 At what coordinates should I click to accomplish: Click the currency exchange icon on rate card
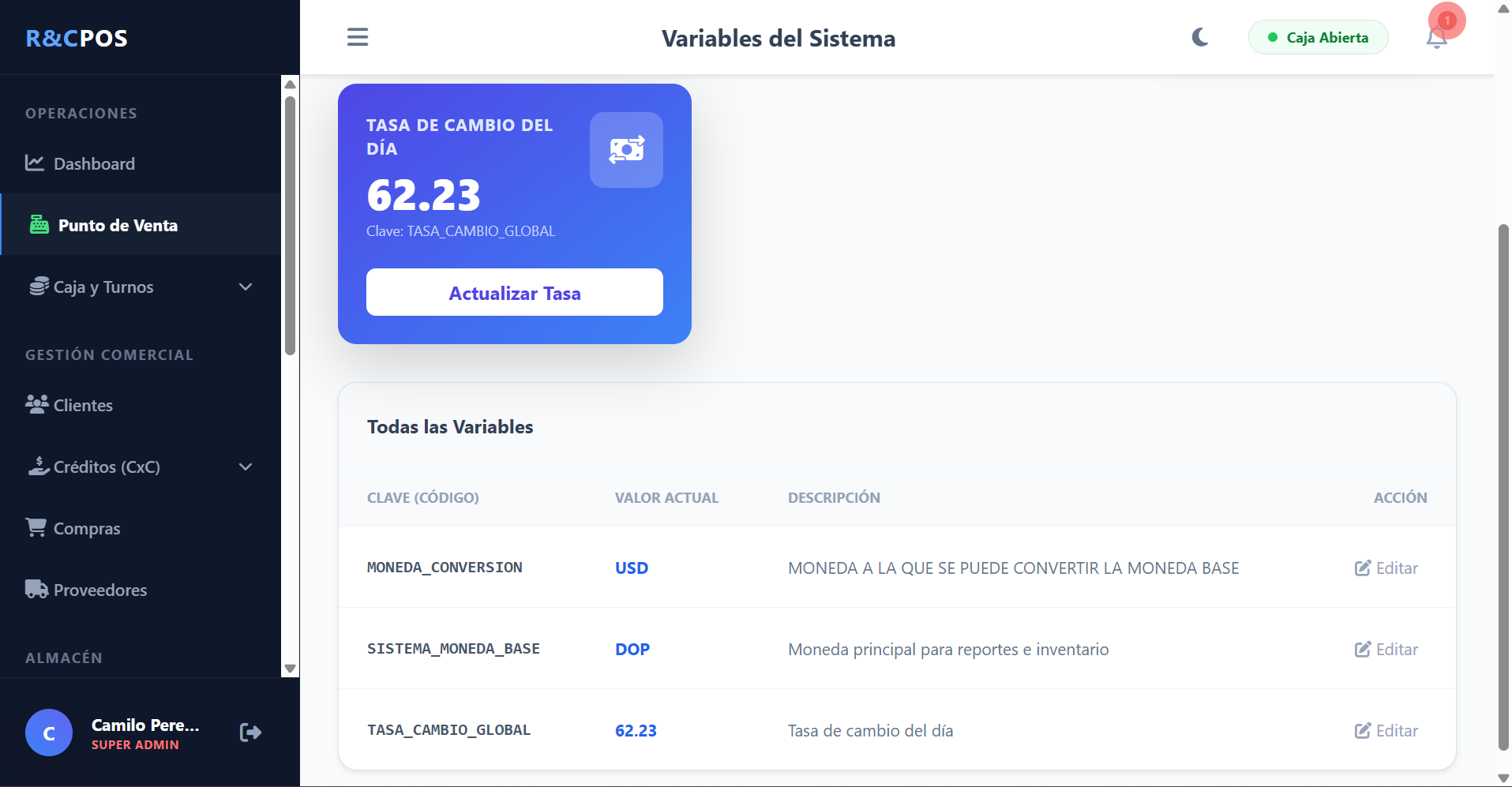[626, 150]
